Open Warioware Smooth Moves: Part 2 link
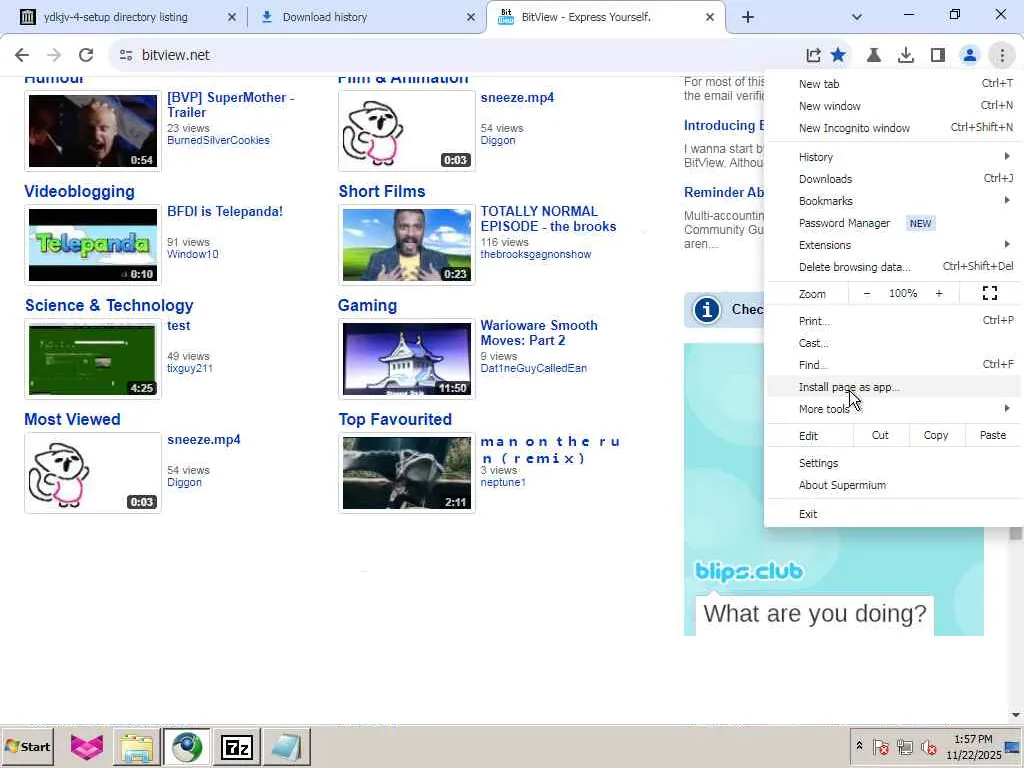The width and height of the screenshot is (1024, 768). tap(539, 333)
